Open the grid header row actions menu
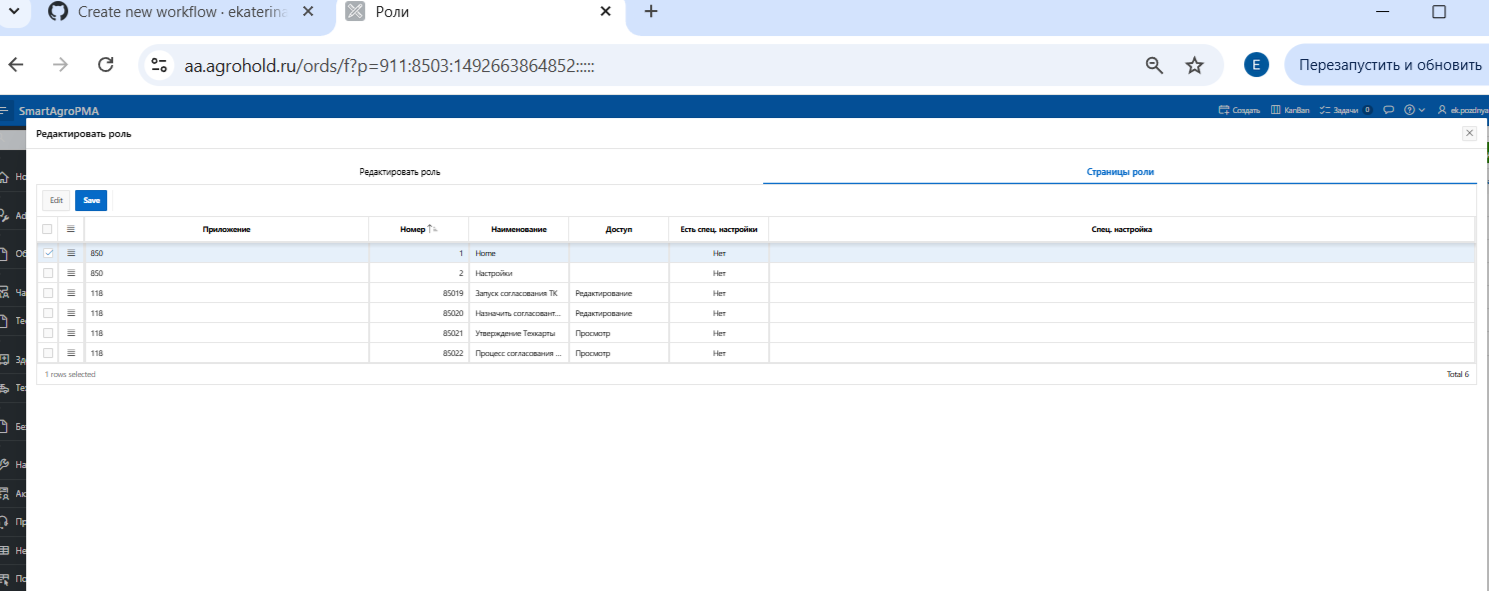Image resolution: width=1489 pixels, height=591 pixels. tap(71, 229)
